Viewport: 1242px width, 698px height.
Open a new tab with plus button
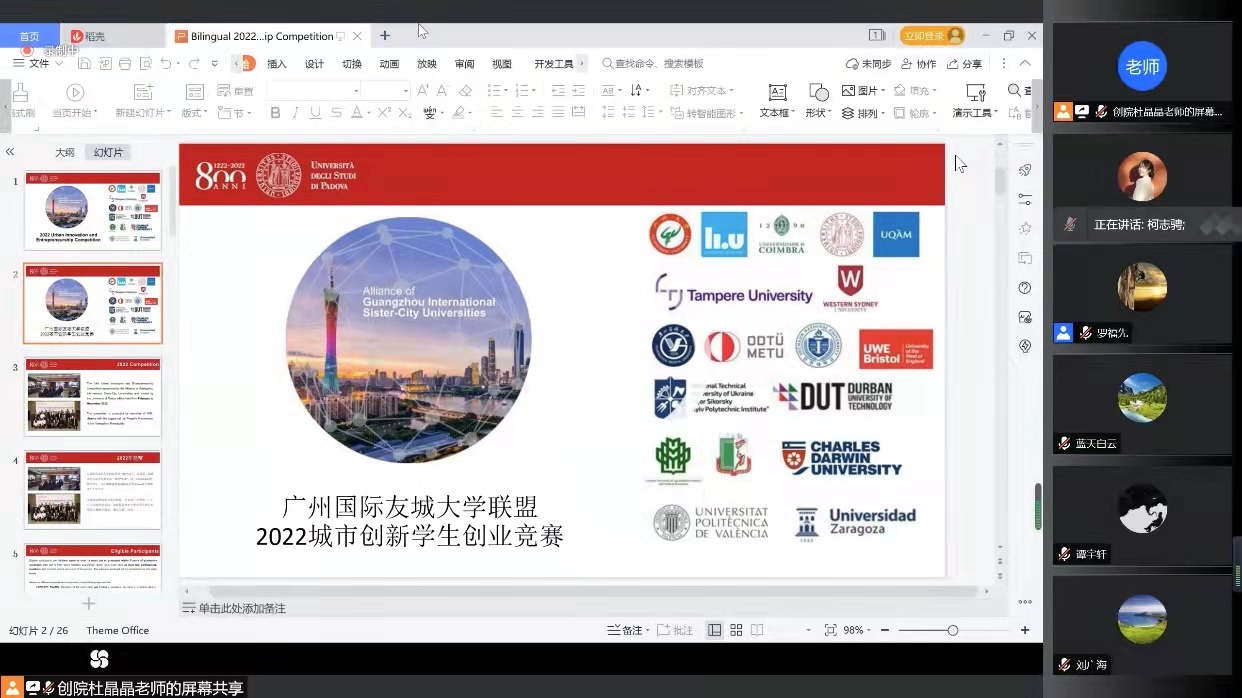pos(385,36)
